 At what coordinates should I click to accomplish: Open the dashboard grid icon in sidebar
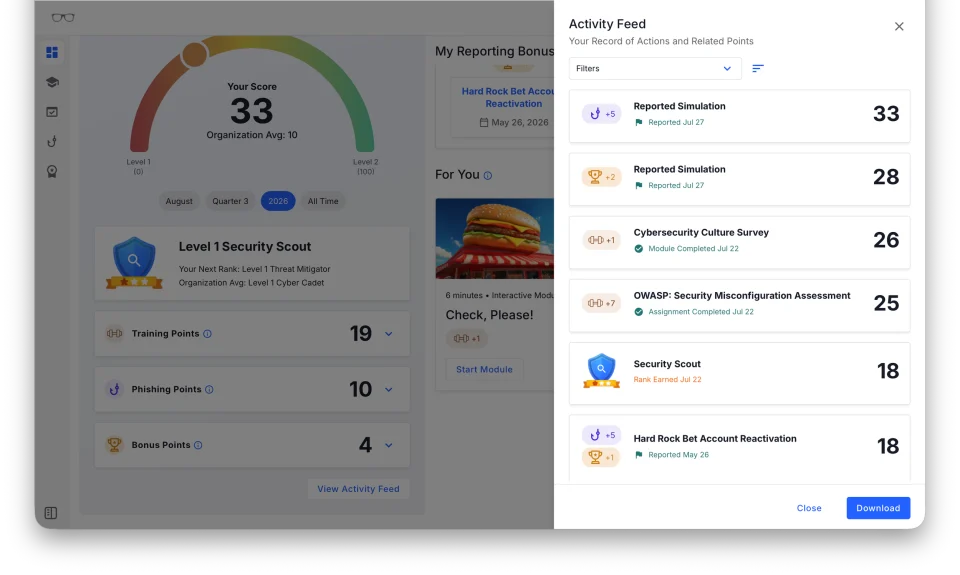(52, 53)
